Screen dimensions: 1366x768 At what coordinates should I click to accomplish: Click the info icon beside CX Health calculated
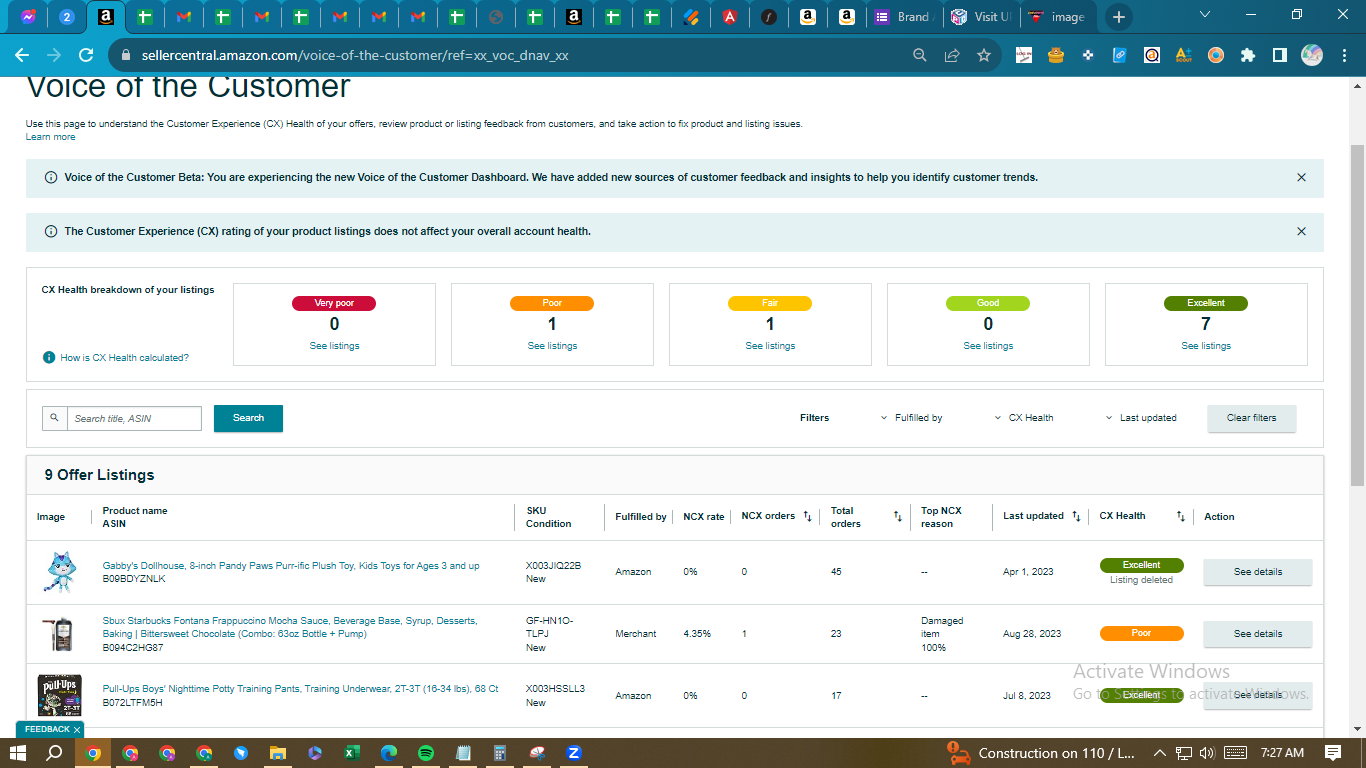point(48,358)
